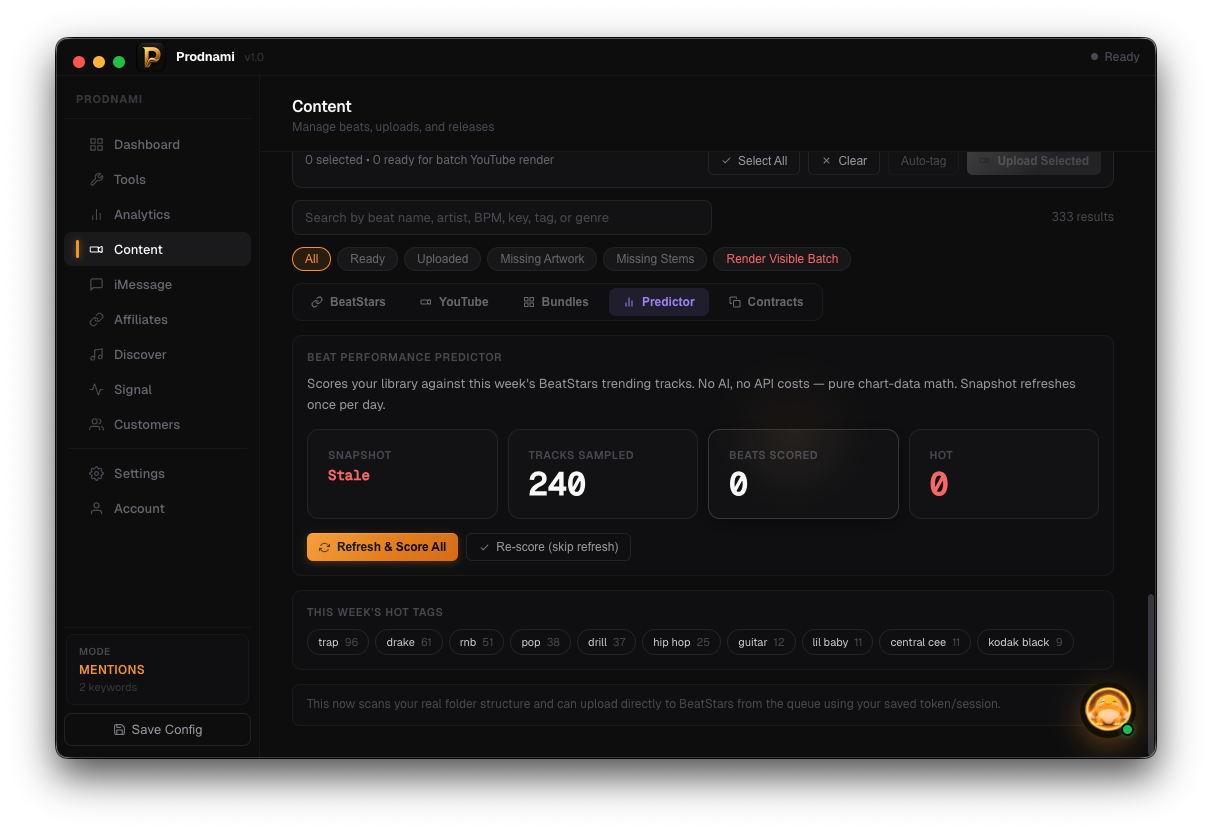The height and width of the screenshot is (832, 1212).
Task: Toggle the Uploaded filter chip
Action: 442,259
